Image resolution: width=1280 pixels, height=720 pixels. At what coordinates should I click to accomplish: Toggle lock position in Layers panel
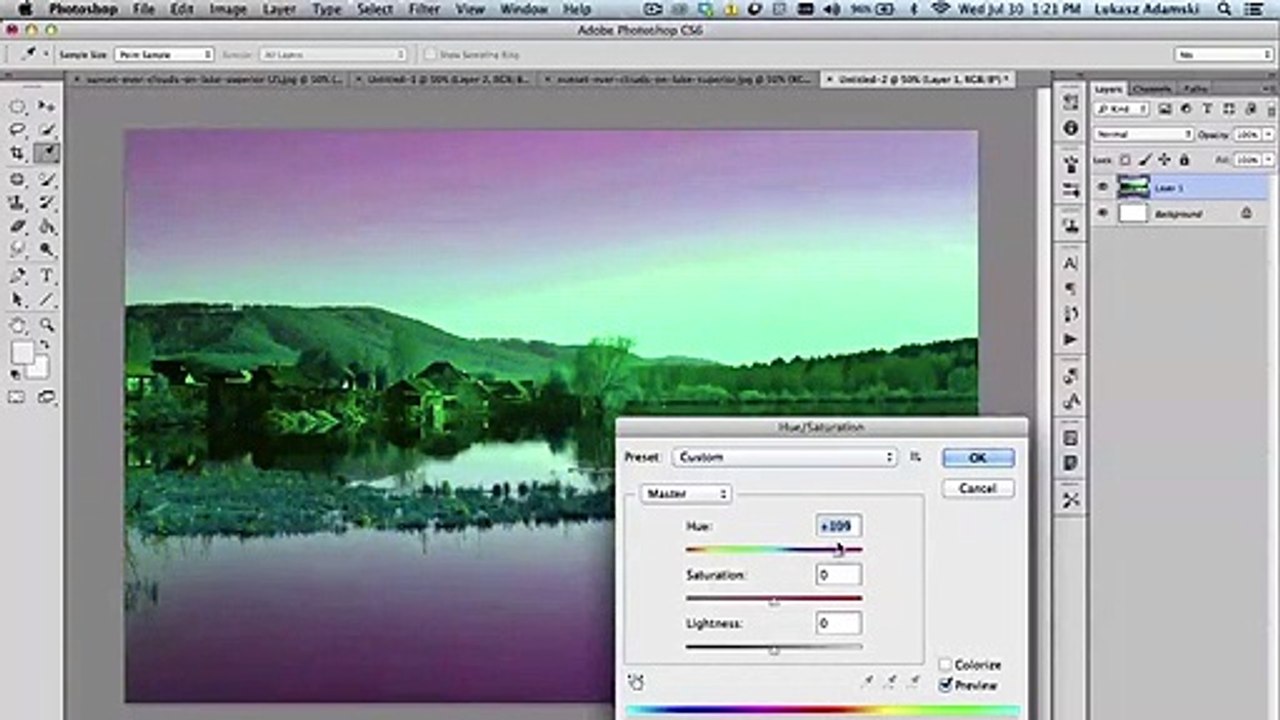1165,160
